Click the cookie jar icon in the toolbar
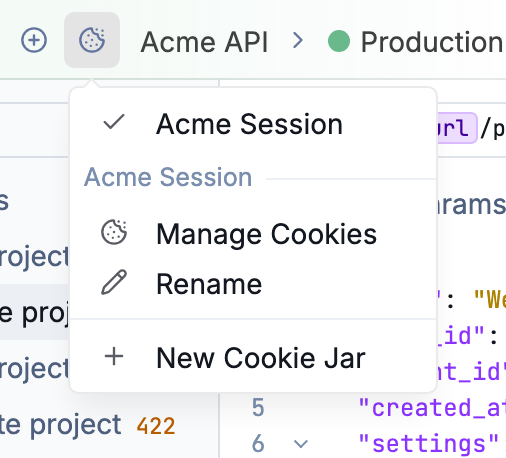Viewport: 506px width, 458px height. (x=92, y=40)
